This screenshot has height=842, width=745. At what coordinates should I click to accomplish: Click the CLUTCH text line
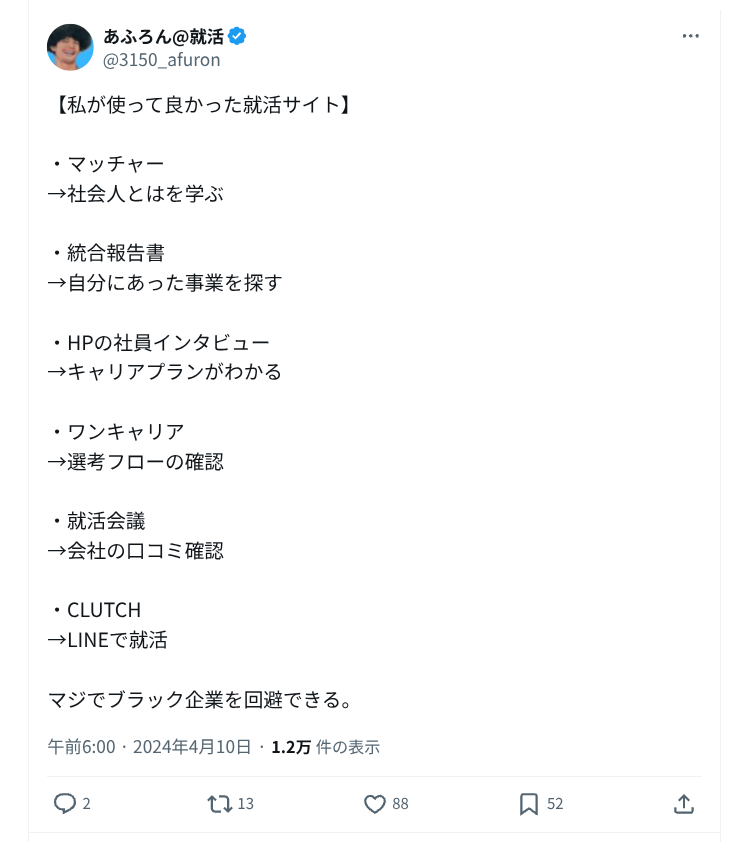pos(104,610)
